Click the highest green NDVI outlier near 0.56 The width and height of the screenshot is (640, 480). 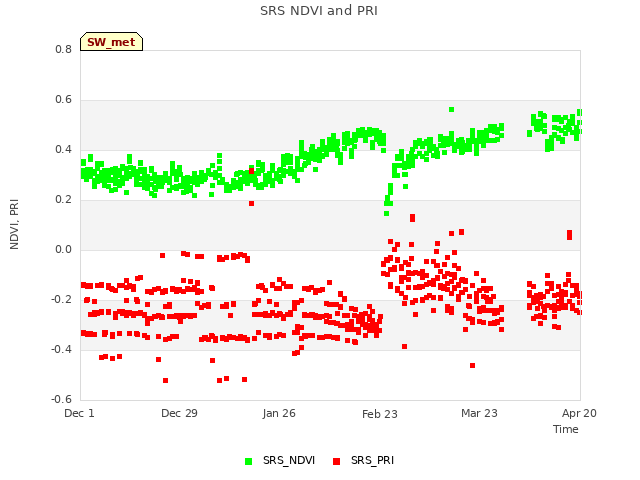point(451,109)
